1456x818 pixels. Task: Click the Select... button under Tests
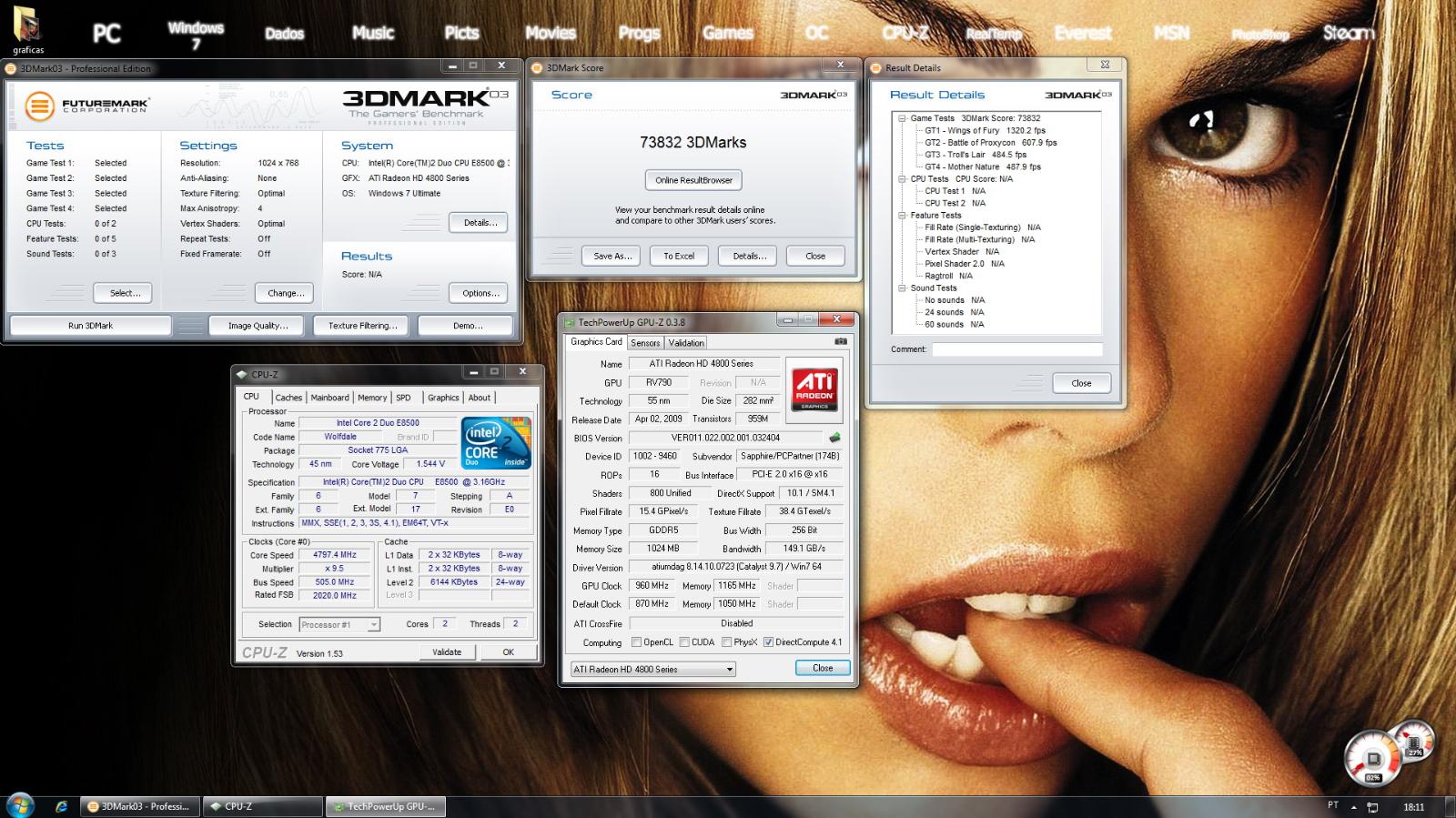click(x=124, y=293)
